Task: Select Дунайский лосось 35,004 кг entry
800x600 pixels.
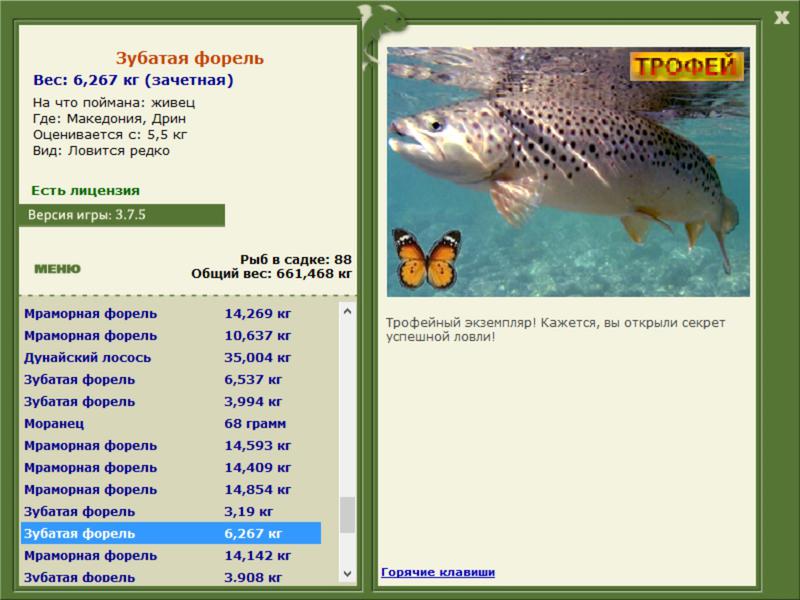Action: (171, 358)
